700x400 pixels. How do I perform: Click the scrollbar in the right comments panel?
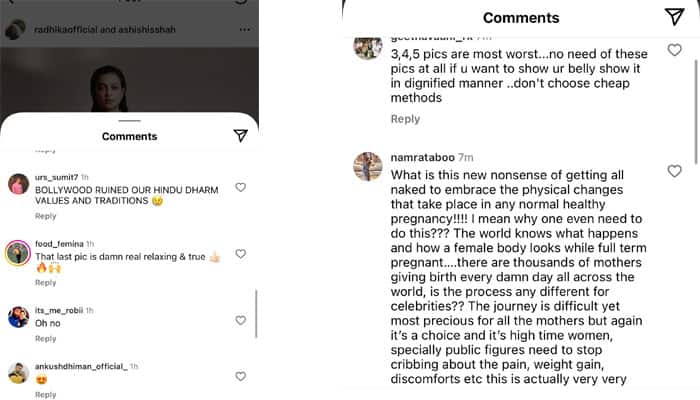point(696,120)
